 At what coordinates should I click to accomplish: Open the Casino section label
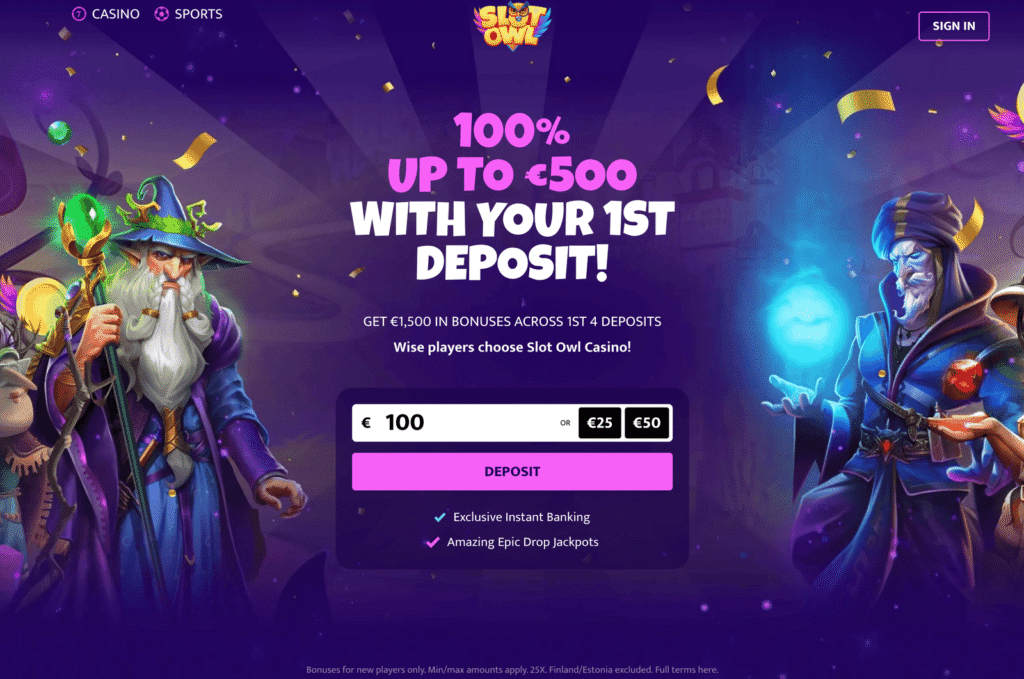click(x=116, y=14)
